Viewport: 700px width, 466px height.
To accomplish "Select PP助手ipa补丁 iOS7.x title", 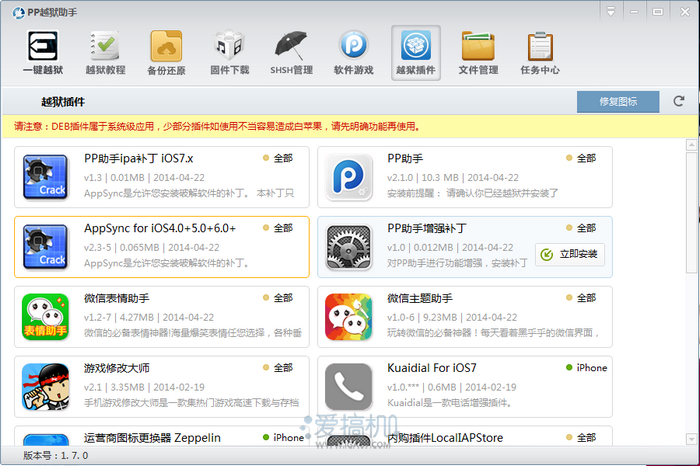I will 139,159.
